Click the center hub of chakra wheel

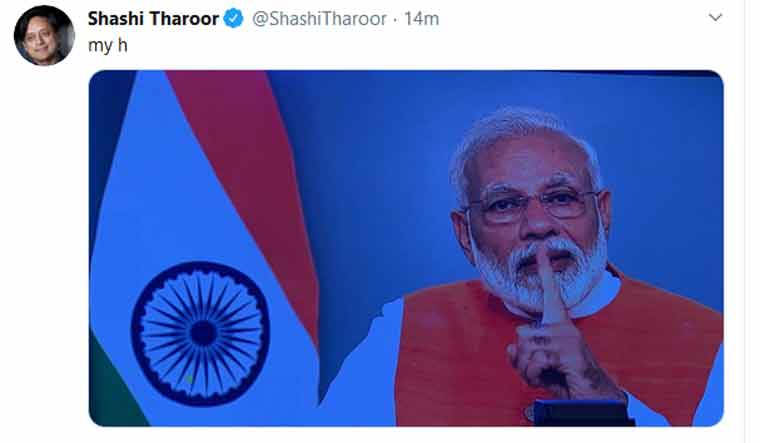203,333
